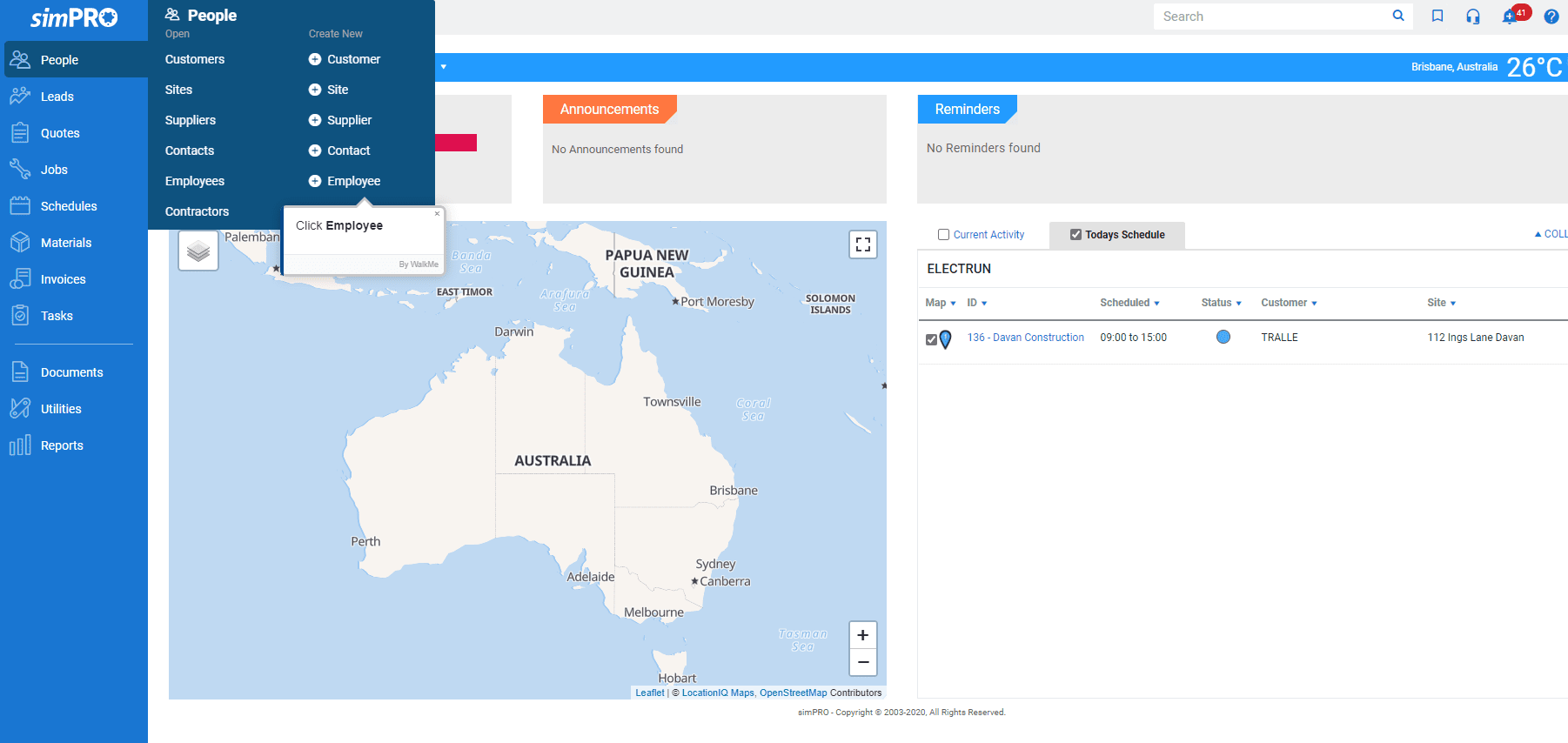Click the search magnifier icon
Screen dimensions: 1568x743
1398,16
